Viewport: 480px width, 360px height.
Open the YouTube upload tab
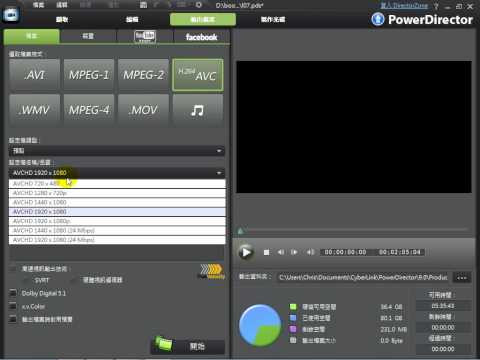coord(145,37)
